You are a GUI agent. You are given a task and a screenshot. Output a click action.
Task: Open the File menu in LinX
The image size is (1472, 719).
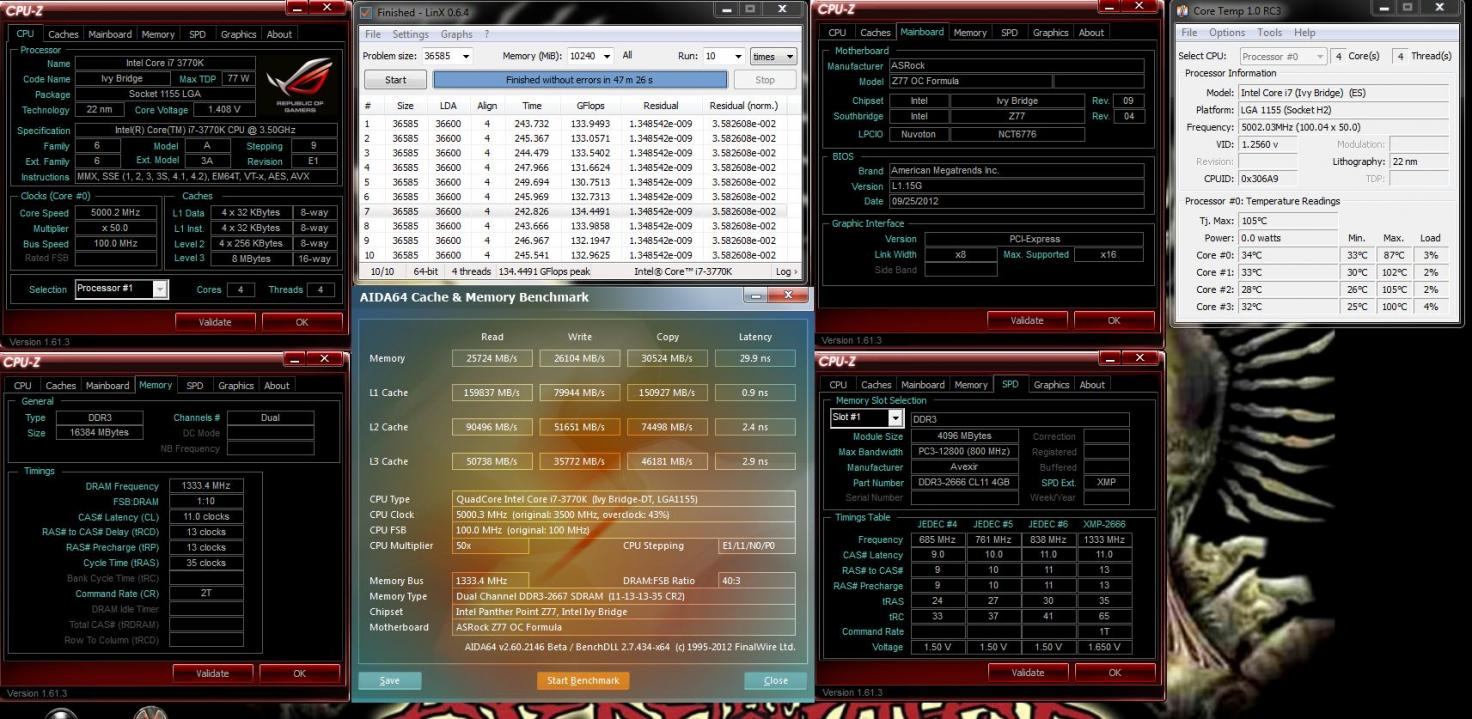click(x=372, y=34)
